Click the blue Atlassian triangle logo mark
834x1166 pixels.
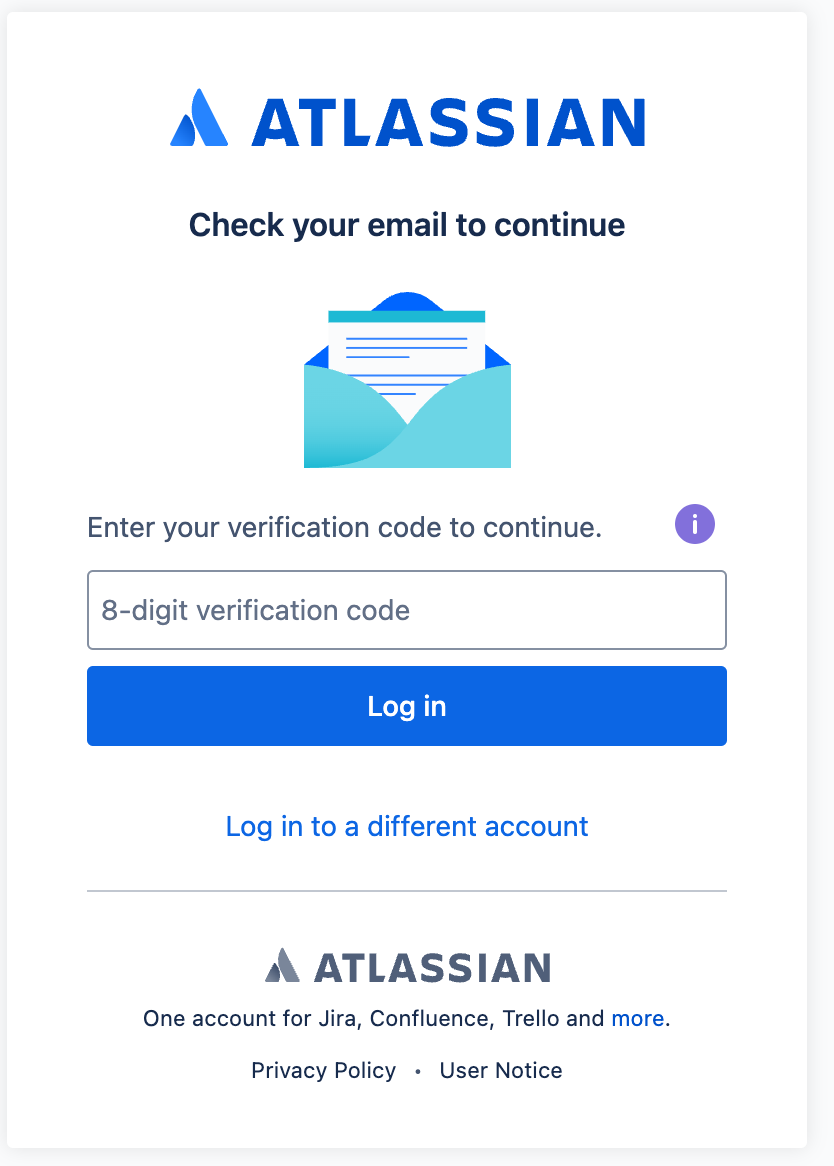tap(199, 120)
